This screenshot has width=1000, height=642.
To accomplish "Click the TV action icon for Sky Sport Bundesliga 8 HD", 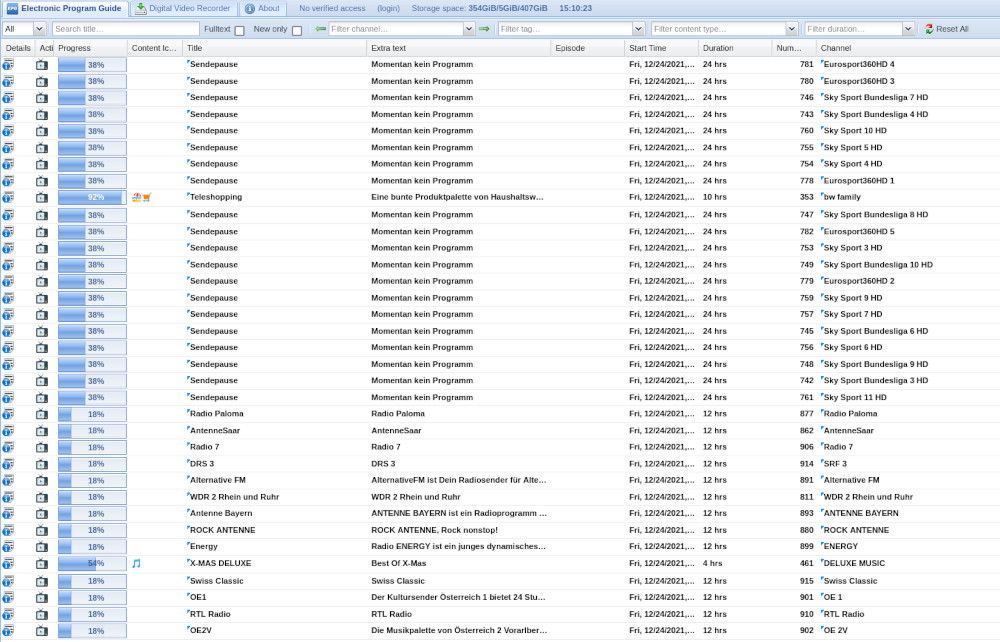I will point(41,215).
